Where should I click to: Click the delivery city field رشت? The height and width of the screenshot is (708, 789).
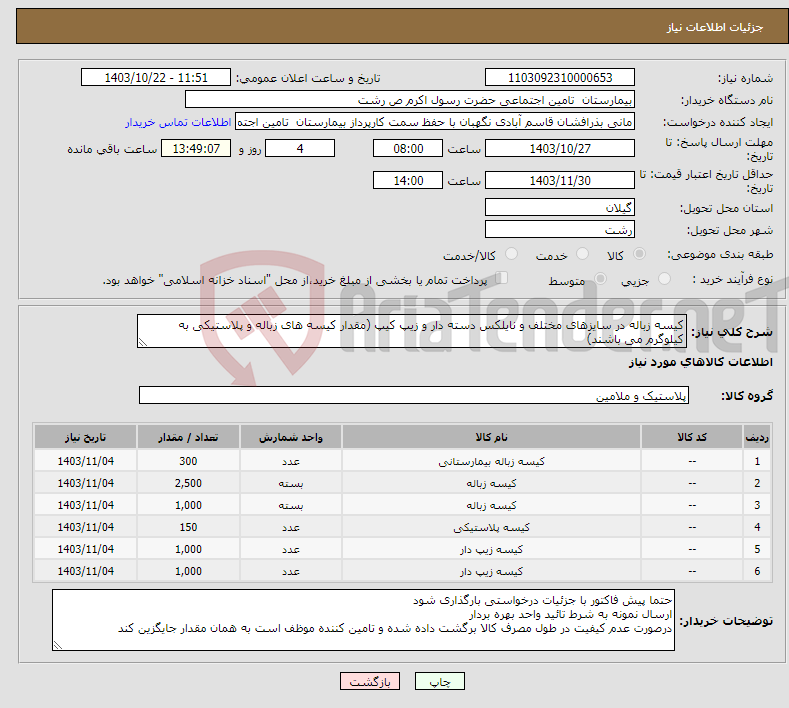coord(560,229)
